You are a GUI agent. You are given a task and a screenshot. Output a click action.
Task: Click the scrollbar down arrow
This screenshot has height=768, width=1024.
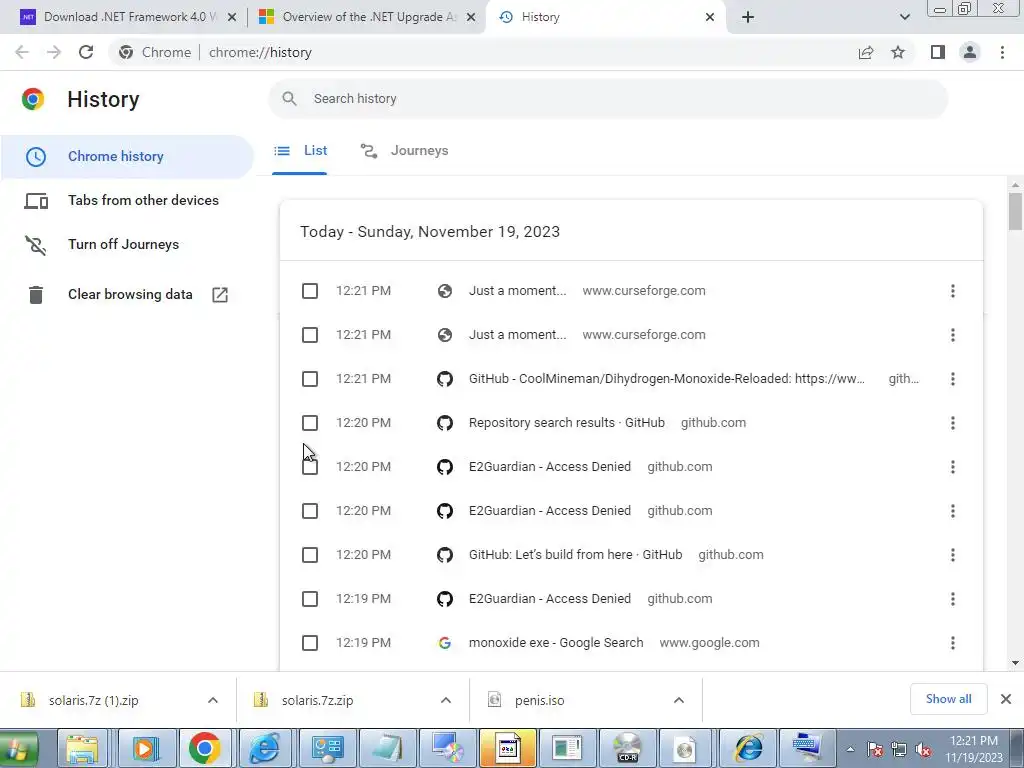(x=1015, y=663)
